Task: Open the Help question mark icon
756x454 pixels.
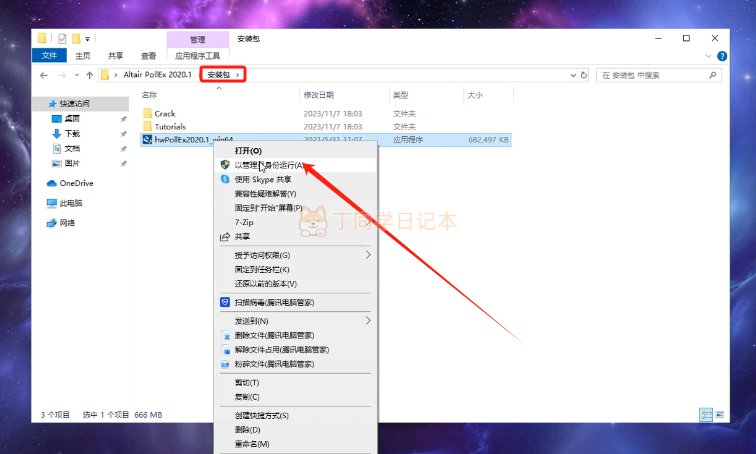Action: 722,56
